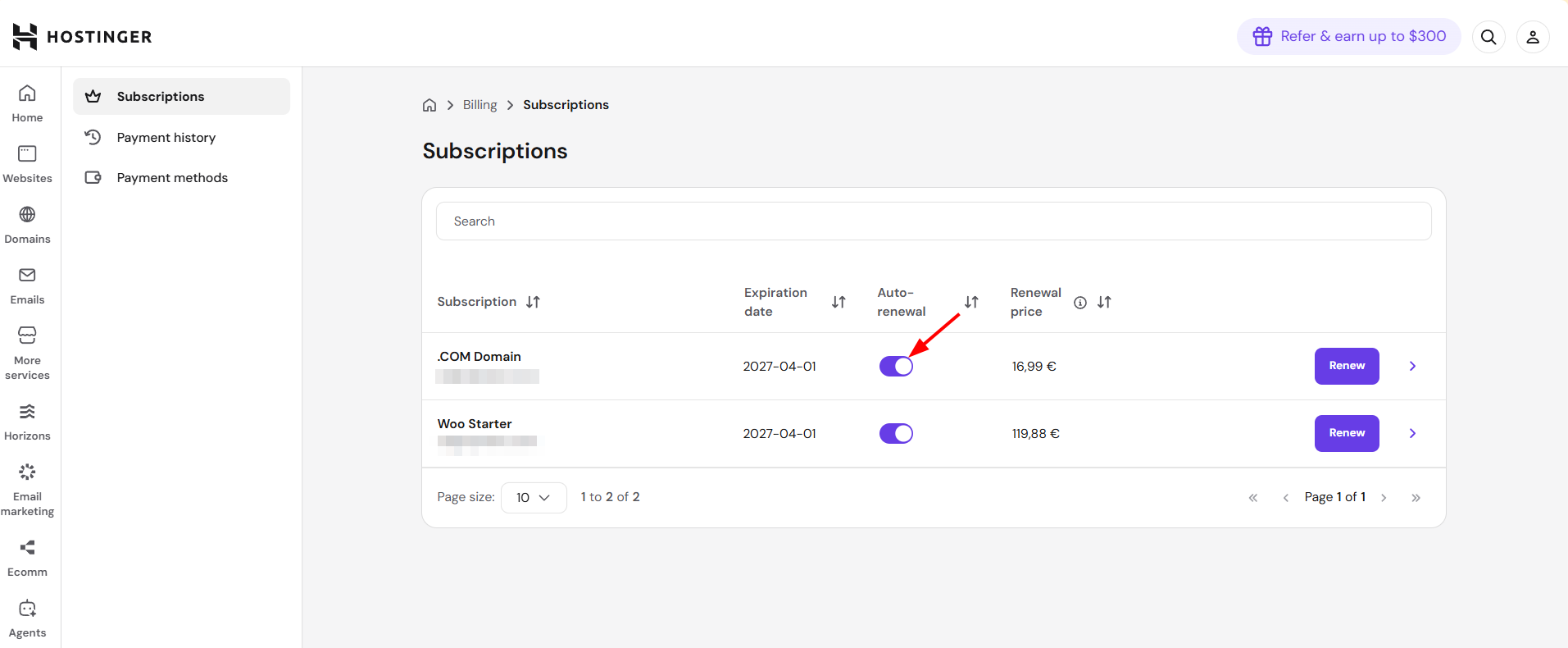Select Subscriptions in the billing menu
Image resolution: width=1568 pixels, height=648 pixels.
[x=181, y=97]
